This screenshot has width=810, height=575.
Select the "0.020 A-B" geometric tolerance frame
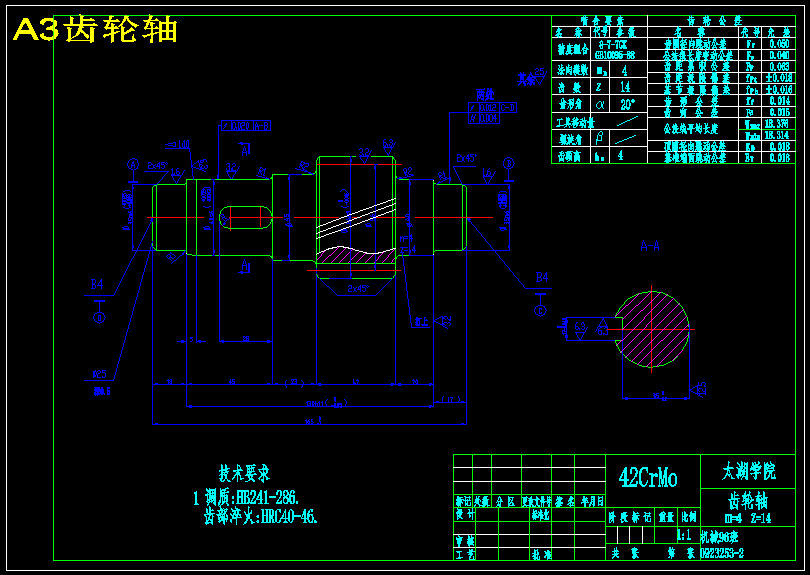tap(246, 126)
